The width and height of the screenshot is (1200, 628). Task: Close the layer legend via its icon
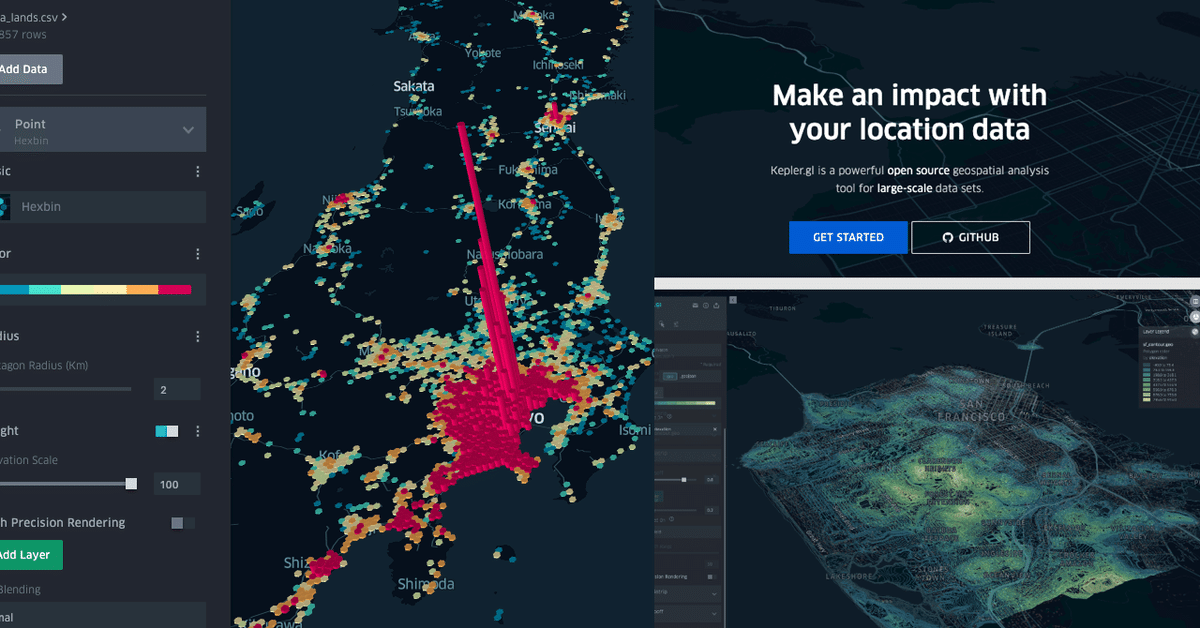pyautogui.click(x=1195, y=332)
